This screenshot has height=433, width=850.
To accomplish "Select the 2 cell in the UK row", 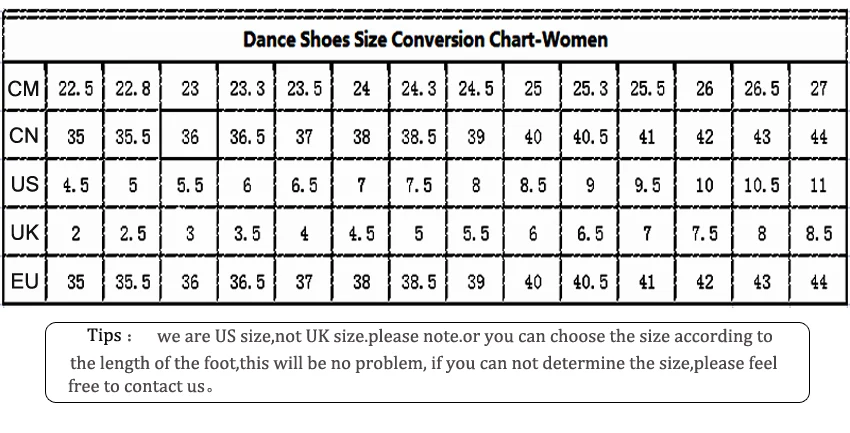I will [x=76, y=234].
